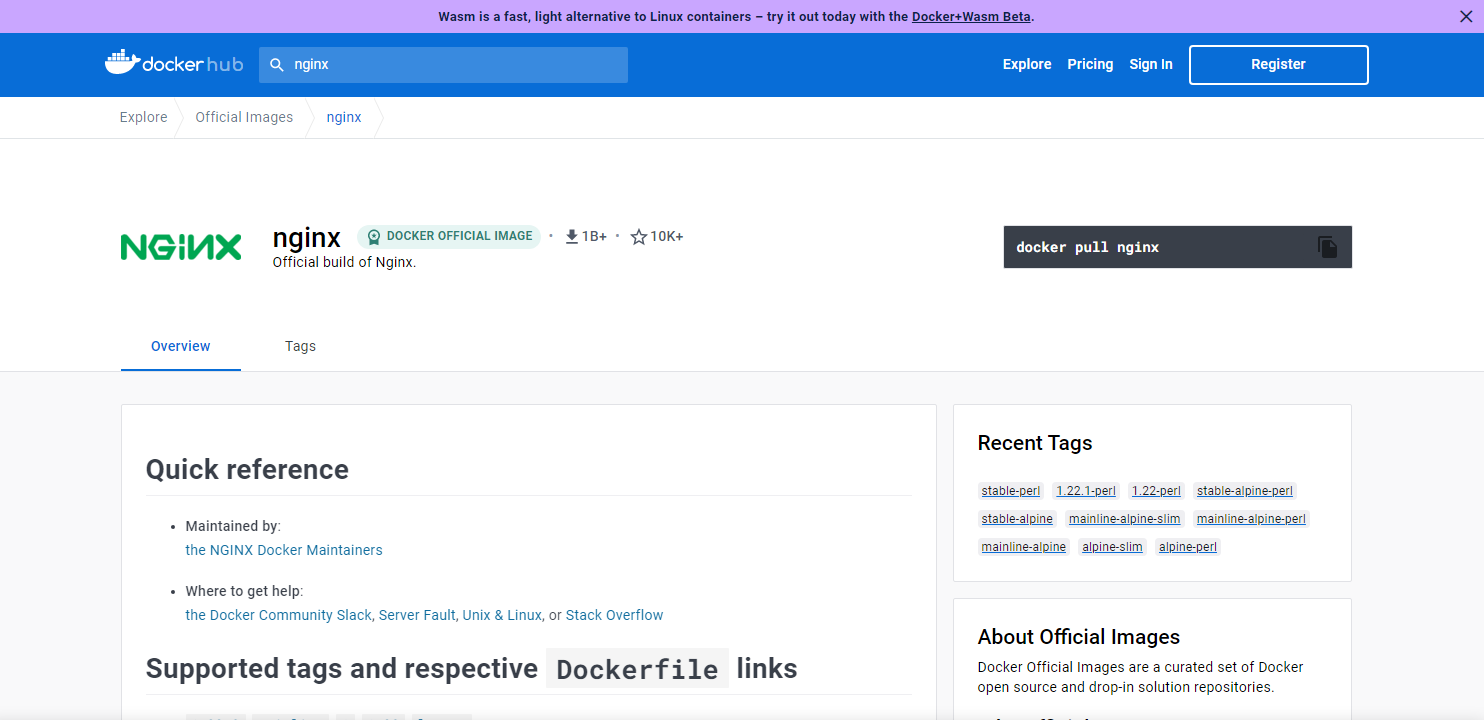Switch to the Tags tab
The image size is (1484, 720).
coord(300,346)
